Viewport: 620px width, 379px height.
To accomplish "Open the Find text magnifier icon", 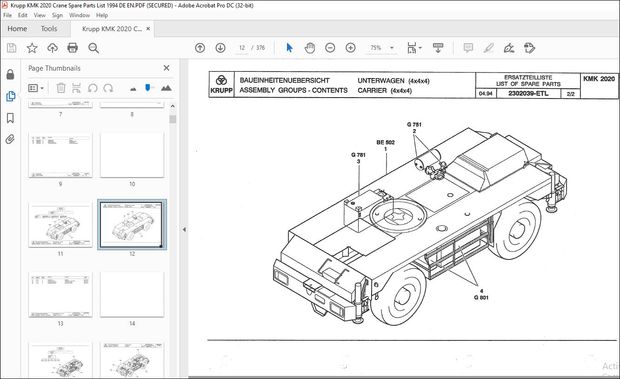I will point(94,48).
